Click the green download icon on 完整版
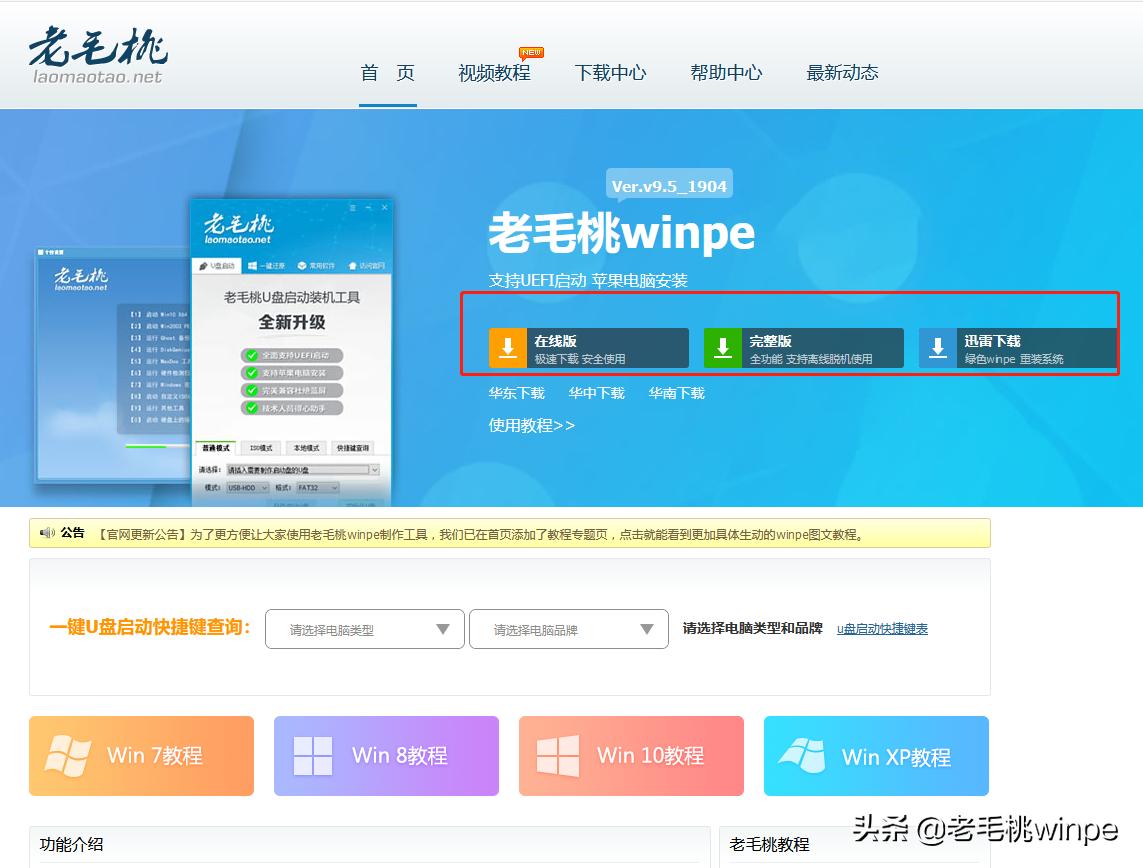This screenshot has width=1143, height=868. pyautogui.click(x=722, y=345)
